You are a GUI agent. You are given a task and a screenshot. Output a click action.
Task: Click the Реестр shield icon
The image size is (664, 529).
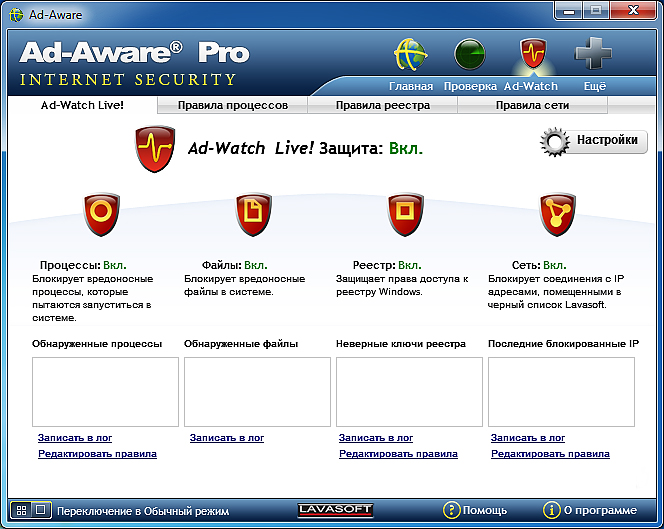405,214
